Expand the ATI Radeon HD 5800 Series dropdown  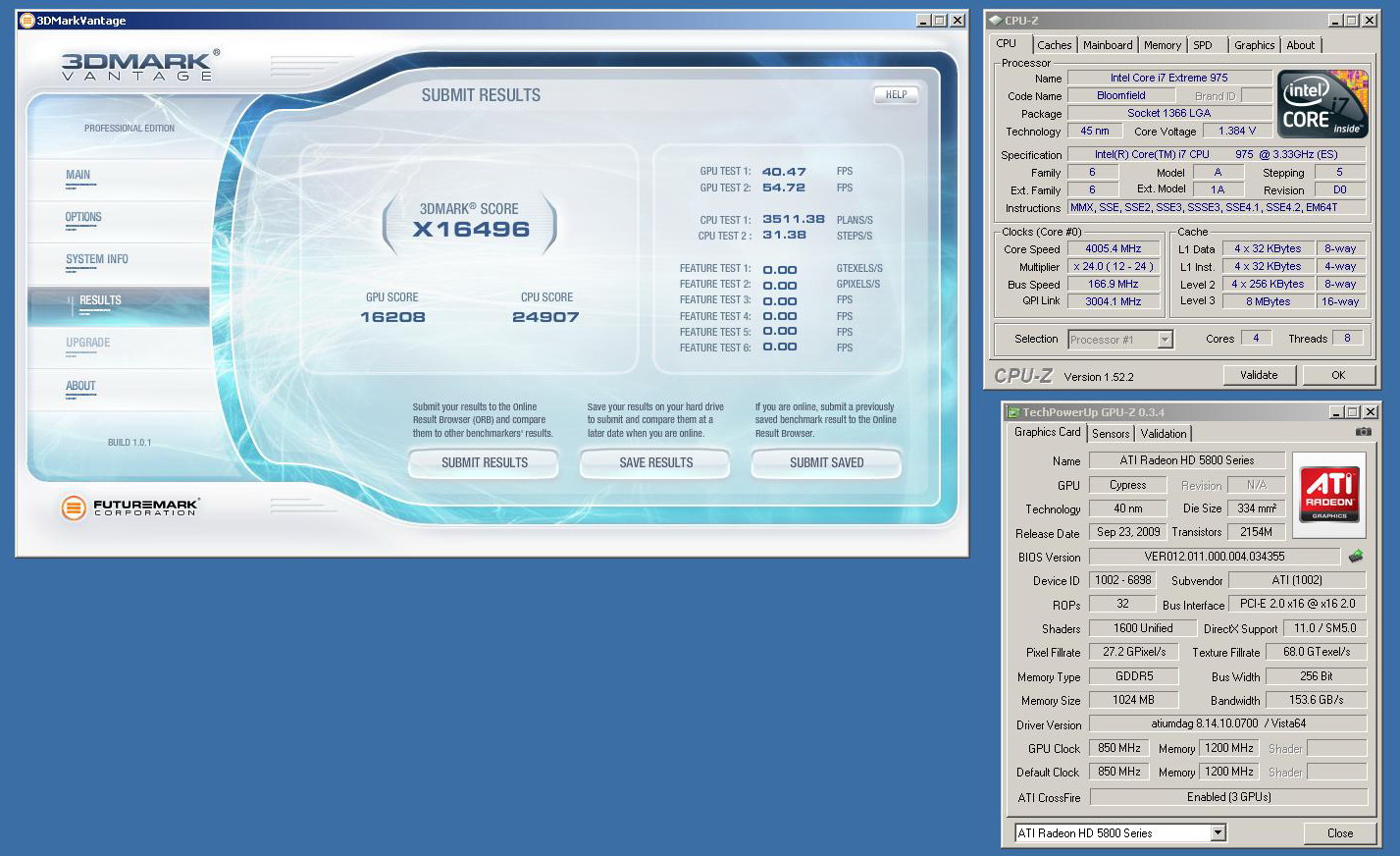[x=1218, y=833]
